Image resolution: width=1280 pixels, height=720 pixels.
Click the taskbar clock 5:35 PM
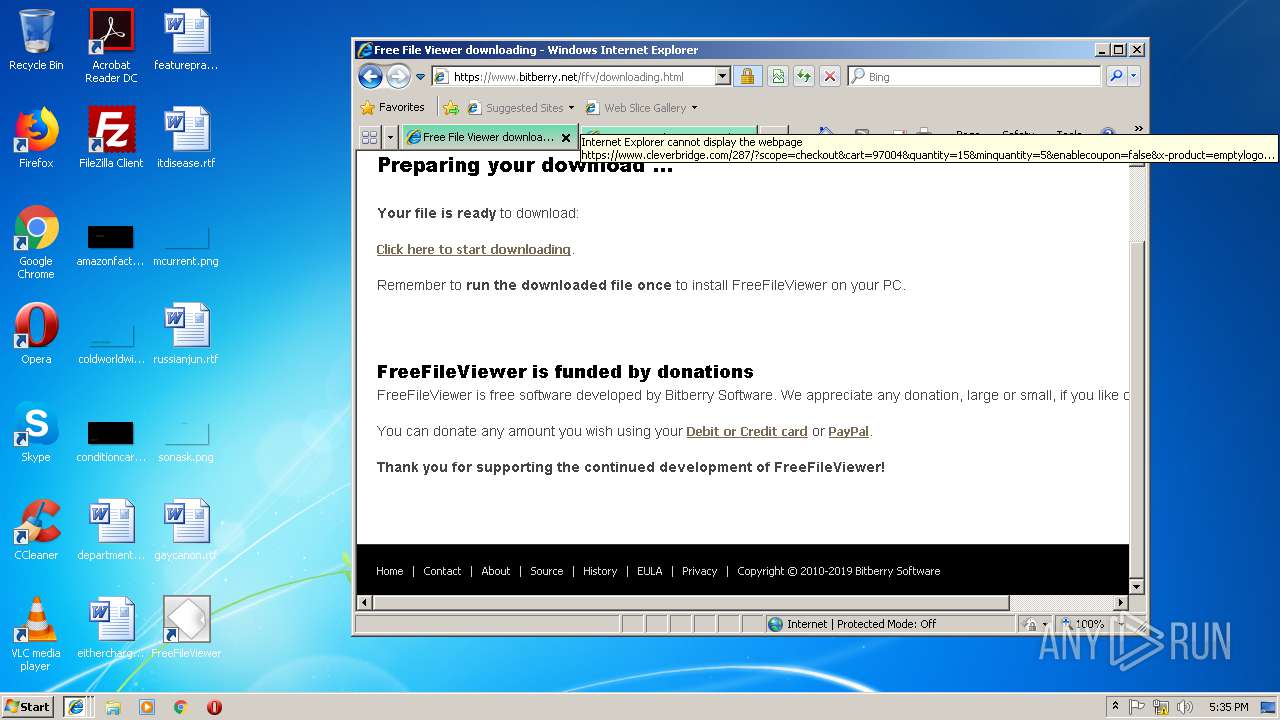[x=1228, y=707]
